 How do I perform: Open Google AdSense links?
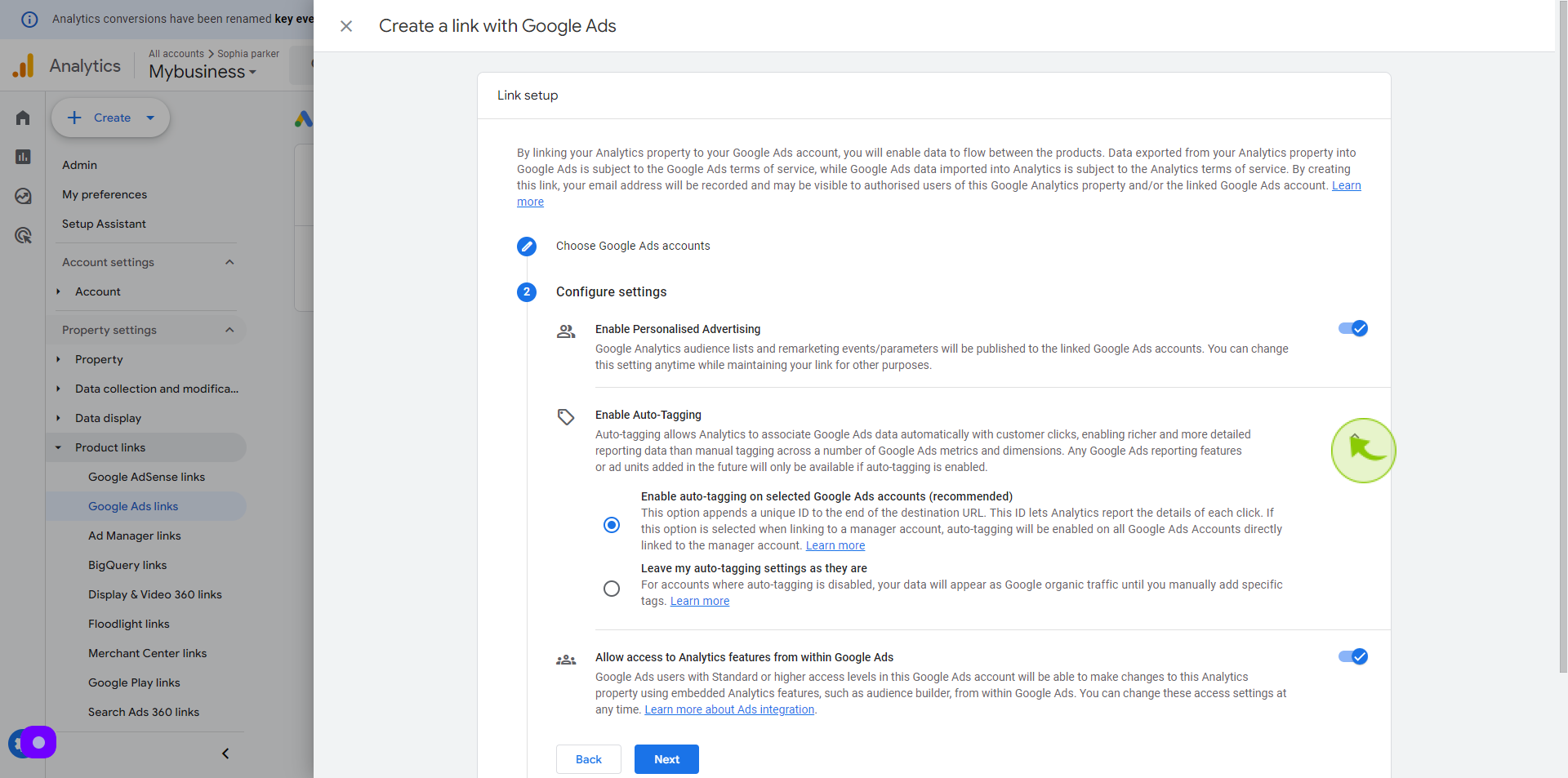[146, 477]
